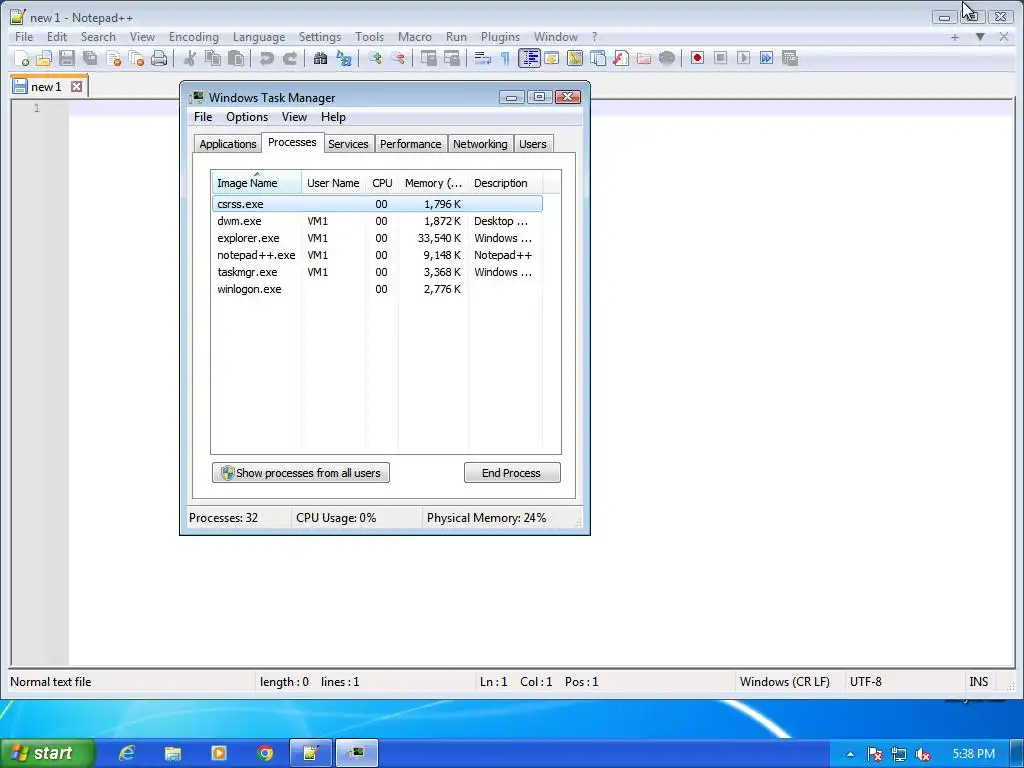Open Internet Explorer from the taskbar
The width and height of the screenshot is (1024, 768).
coord(126,754)
